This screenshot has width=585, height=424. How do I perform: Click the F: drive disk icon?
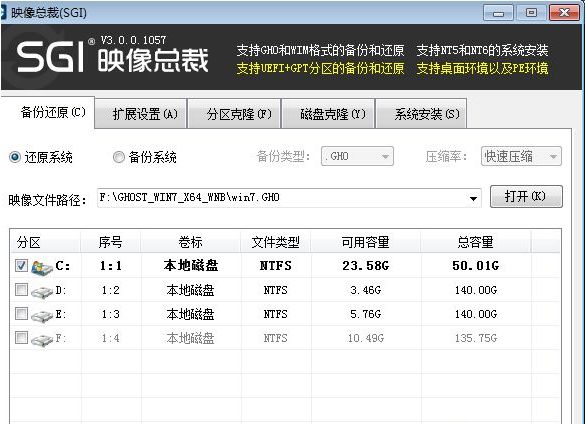click(x=41, y=340)
